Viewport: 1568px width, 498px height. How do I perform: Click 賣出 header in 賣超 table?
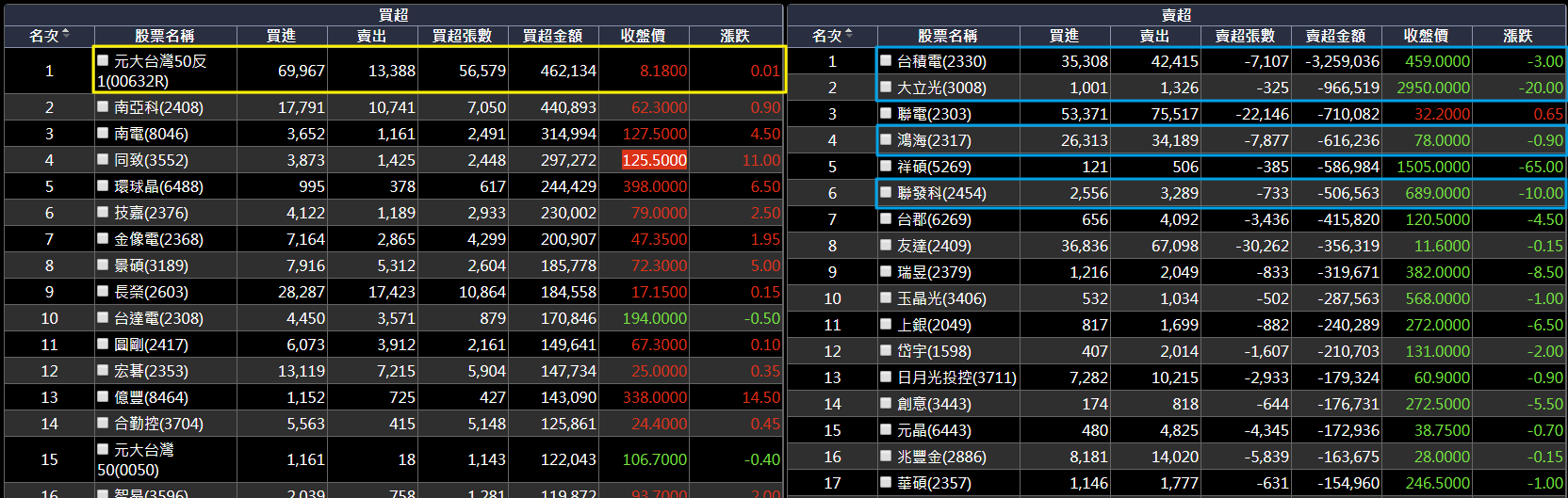(1154, 36)
